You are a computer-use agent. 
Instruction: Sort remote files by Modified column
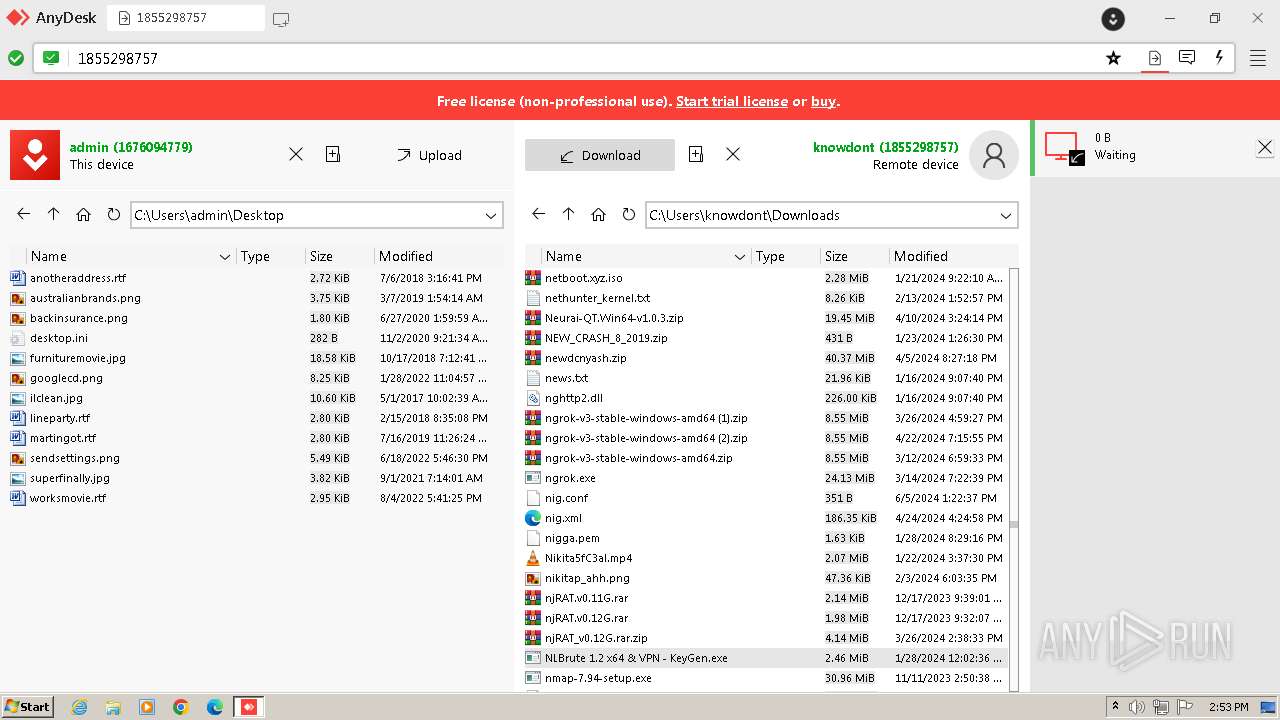tap(953, 256)
